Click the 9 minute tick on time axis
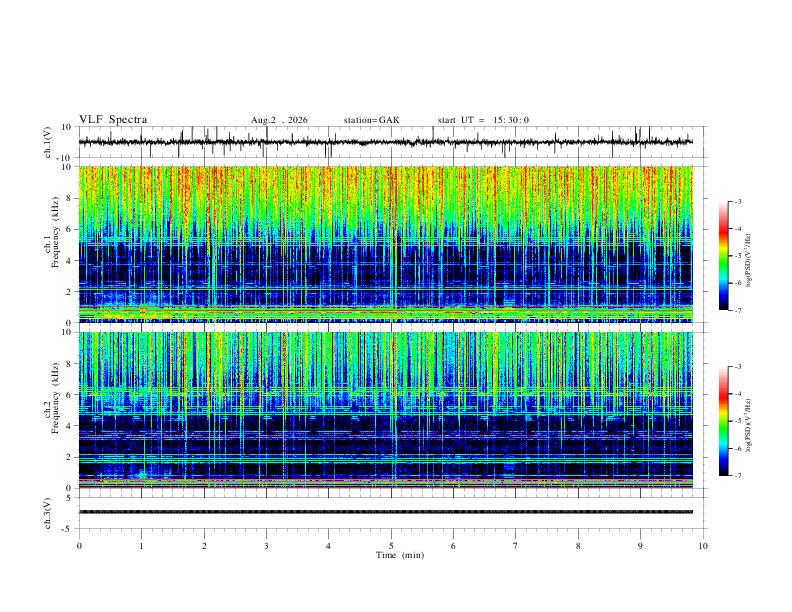 click(x=640, y=546)
